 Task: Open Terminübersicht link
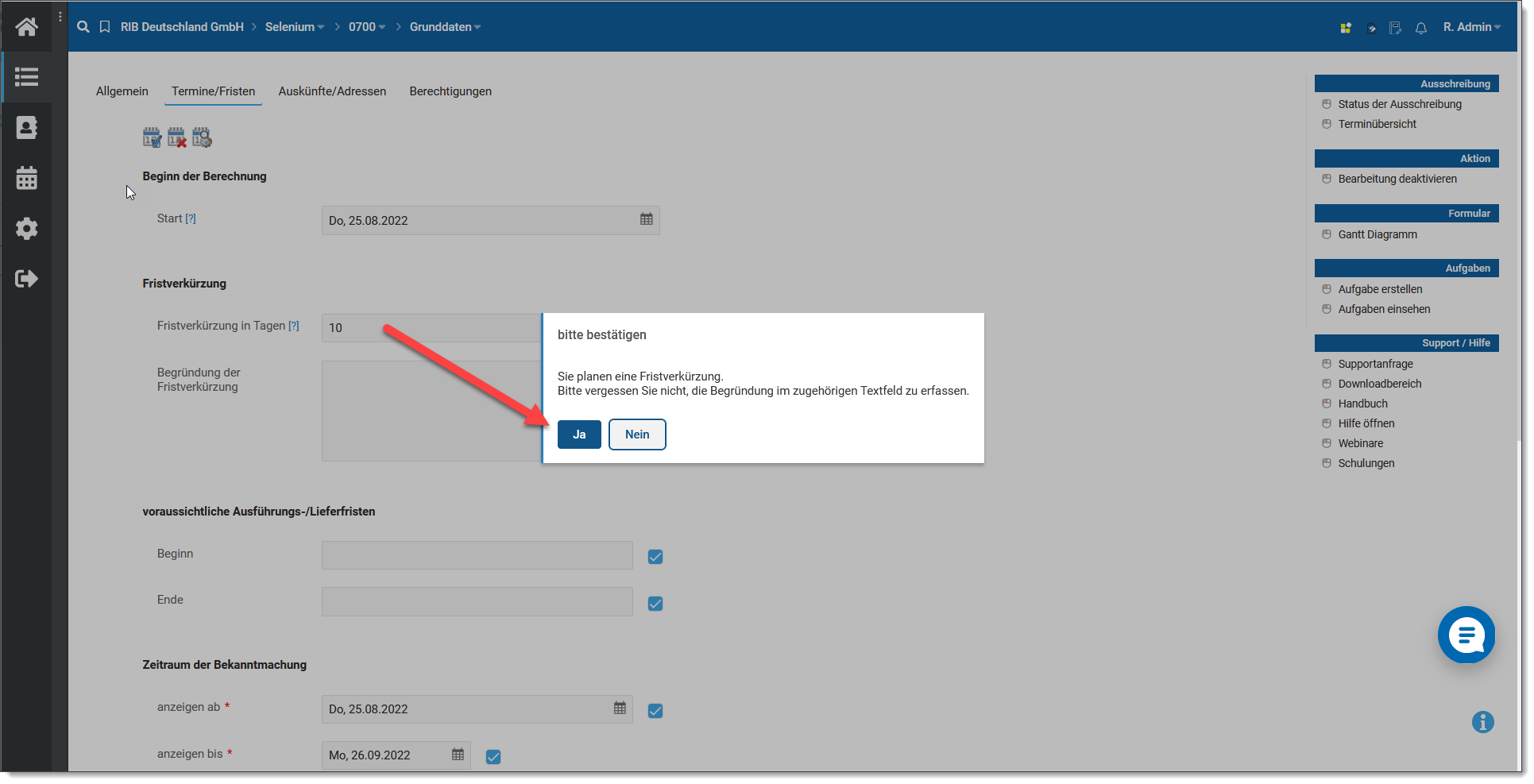[x=1378, y=124]
